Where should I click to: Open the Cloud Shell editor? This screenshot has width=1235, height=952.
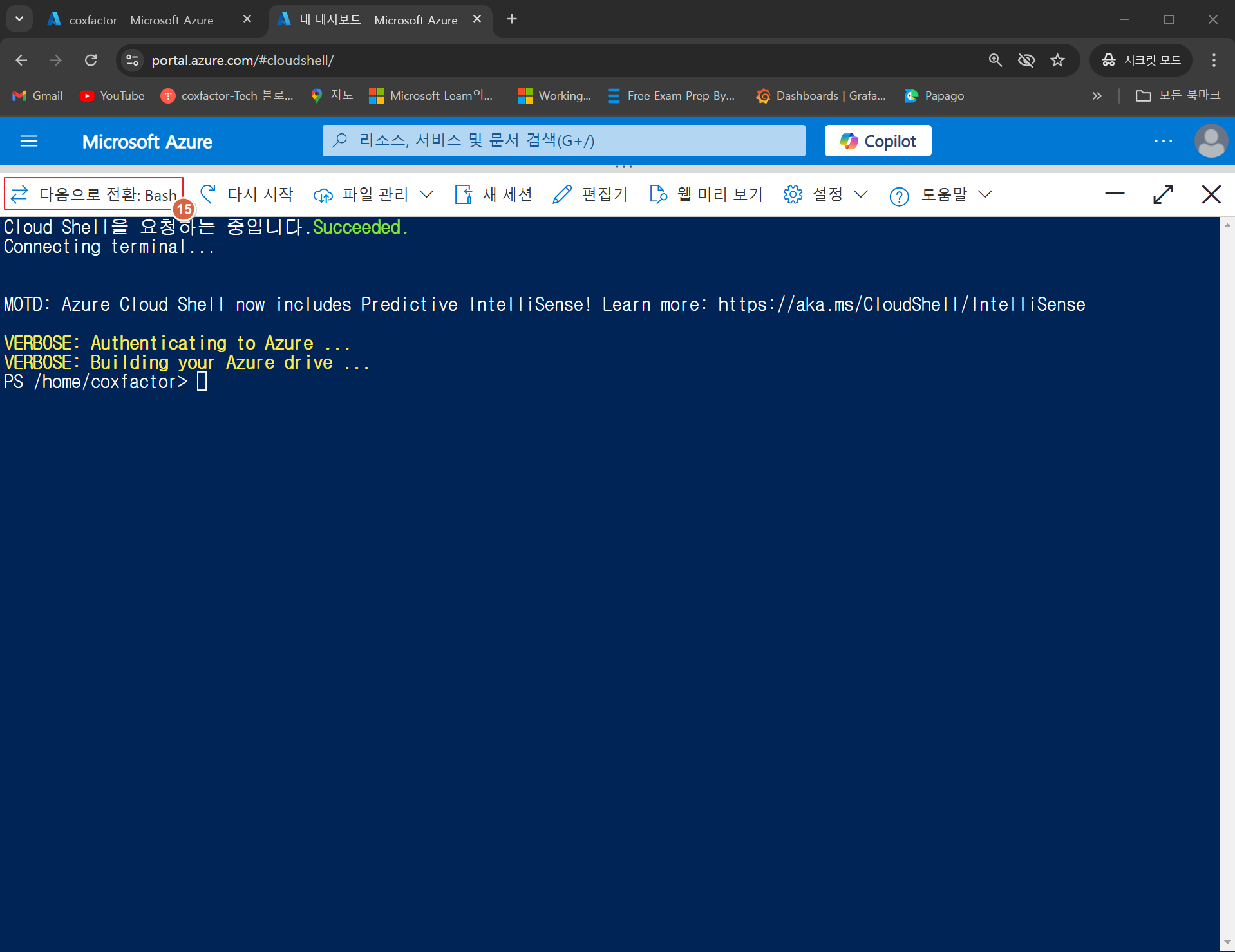point(590,194)
